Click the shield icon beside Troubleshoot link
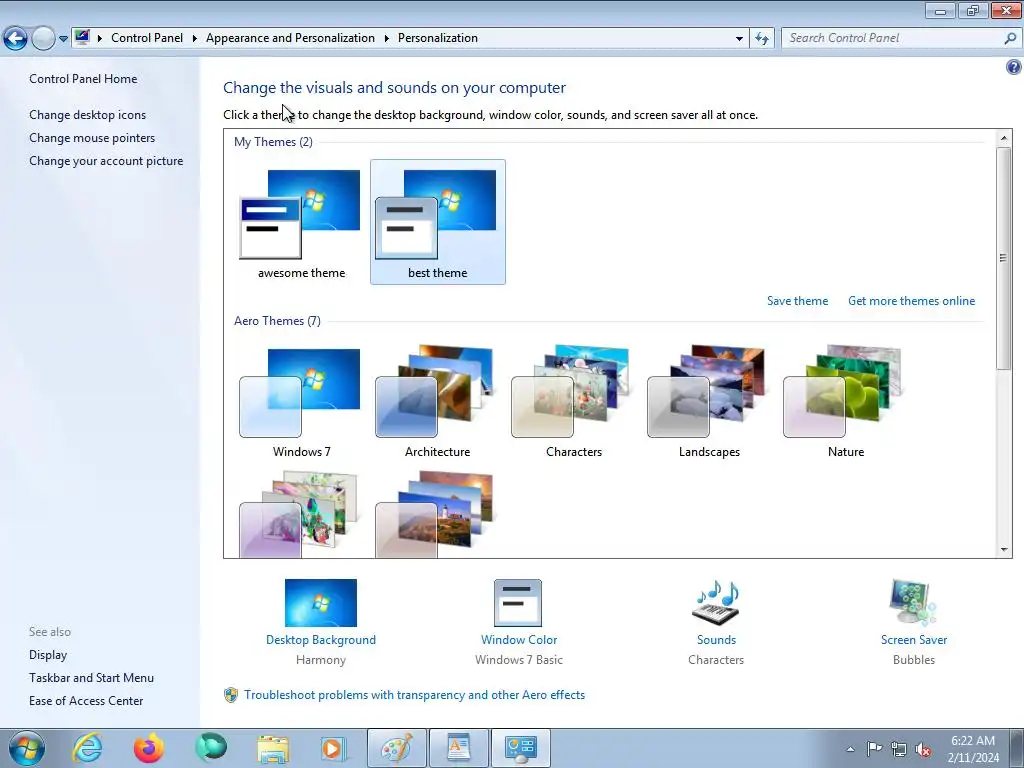Image resolution: width=1024 pixels, height=768 pixels. 231,695
